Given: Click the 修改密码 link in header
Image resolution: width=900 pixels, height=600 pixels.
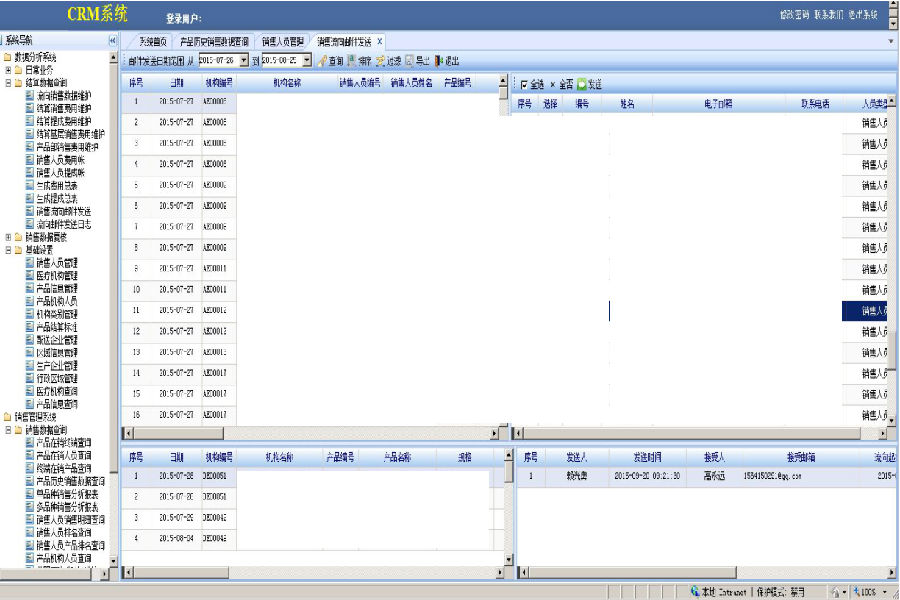Looking at the screenshot, I should pos(793,15).
